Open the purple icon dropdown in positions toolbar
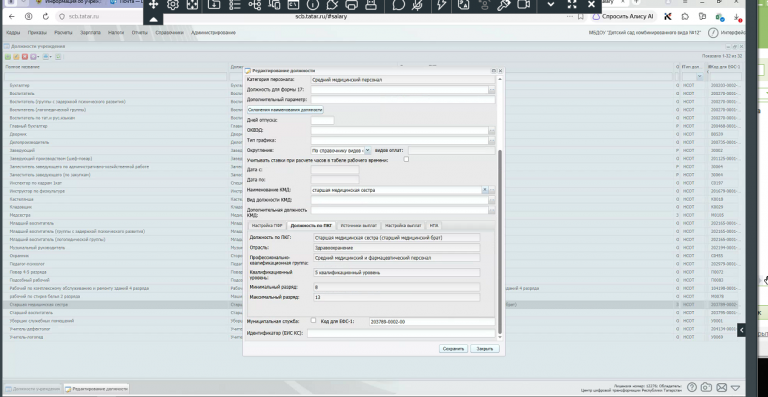The image size is (768, 397). (x=34, y=57)
